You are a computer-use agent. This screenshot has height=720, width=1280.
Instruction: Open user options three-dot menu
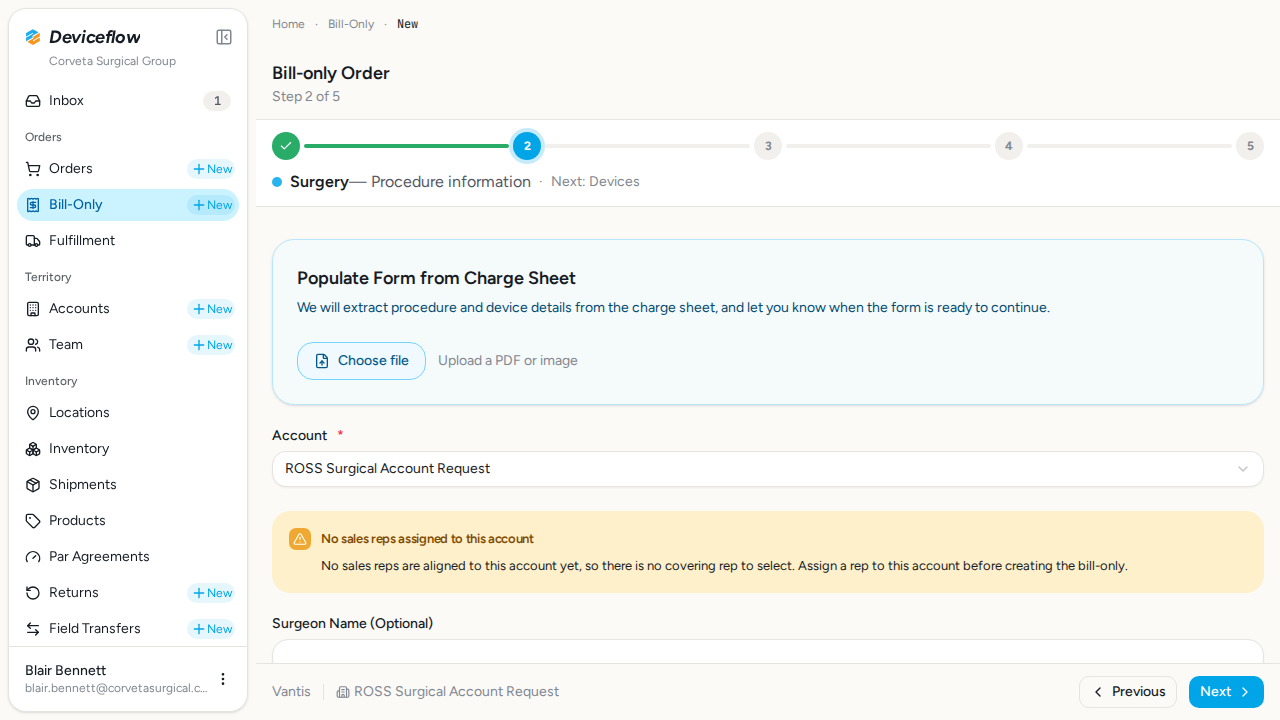coord(223,679)
